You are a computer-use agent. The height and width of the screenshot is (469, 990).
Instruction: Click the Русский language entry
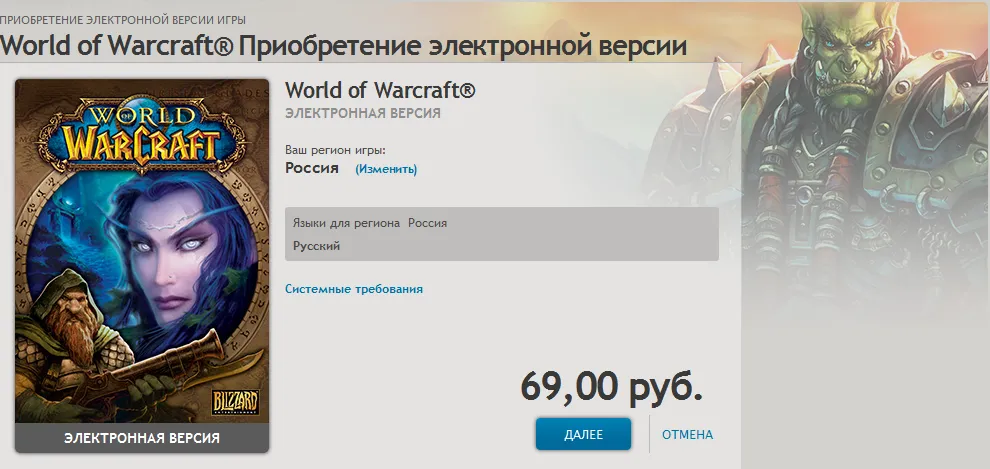pyautogui.click(x=316, y=246)
